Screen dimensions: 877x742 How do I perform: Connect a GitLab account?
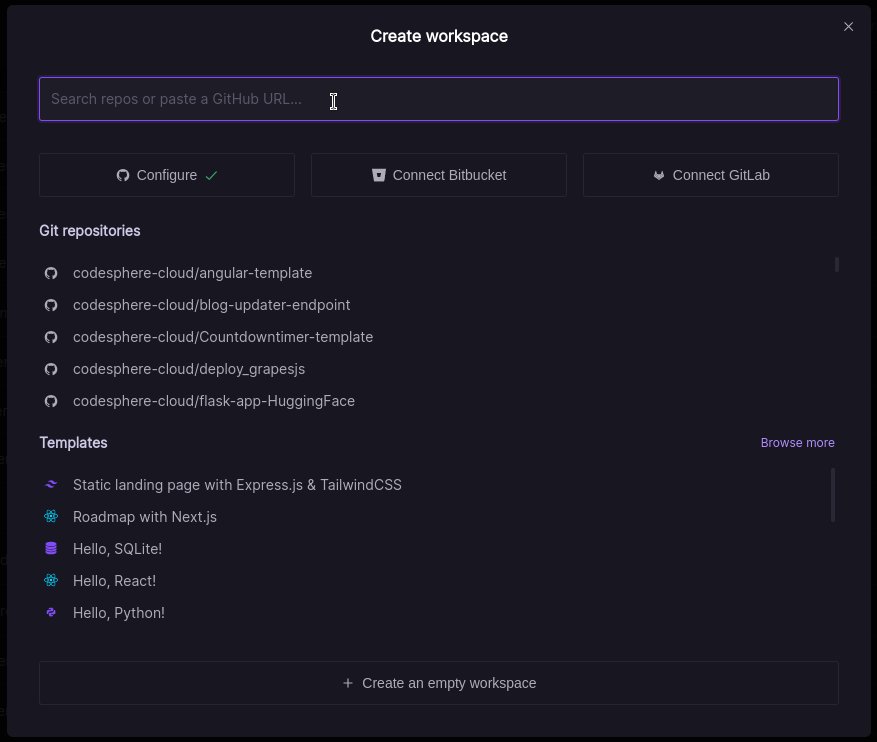coord(710,174)
